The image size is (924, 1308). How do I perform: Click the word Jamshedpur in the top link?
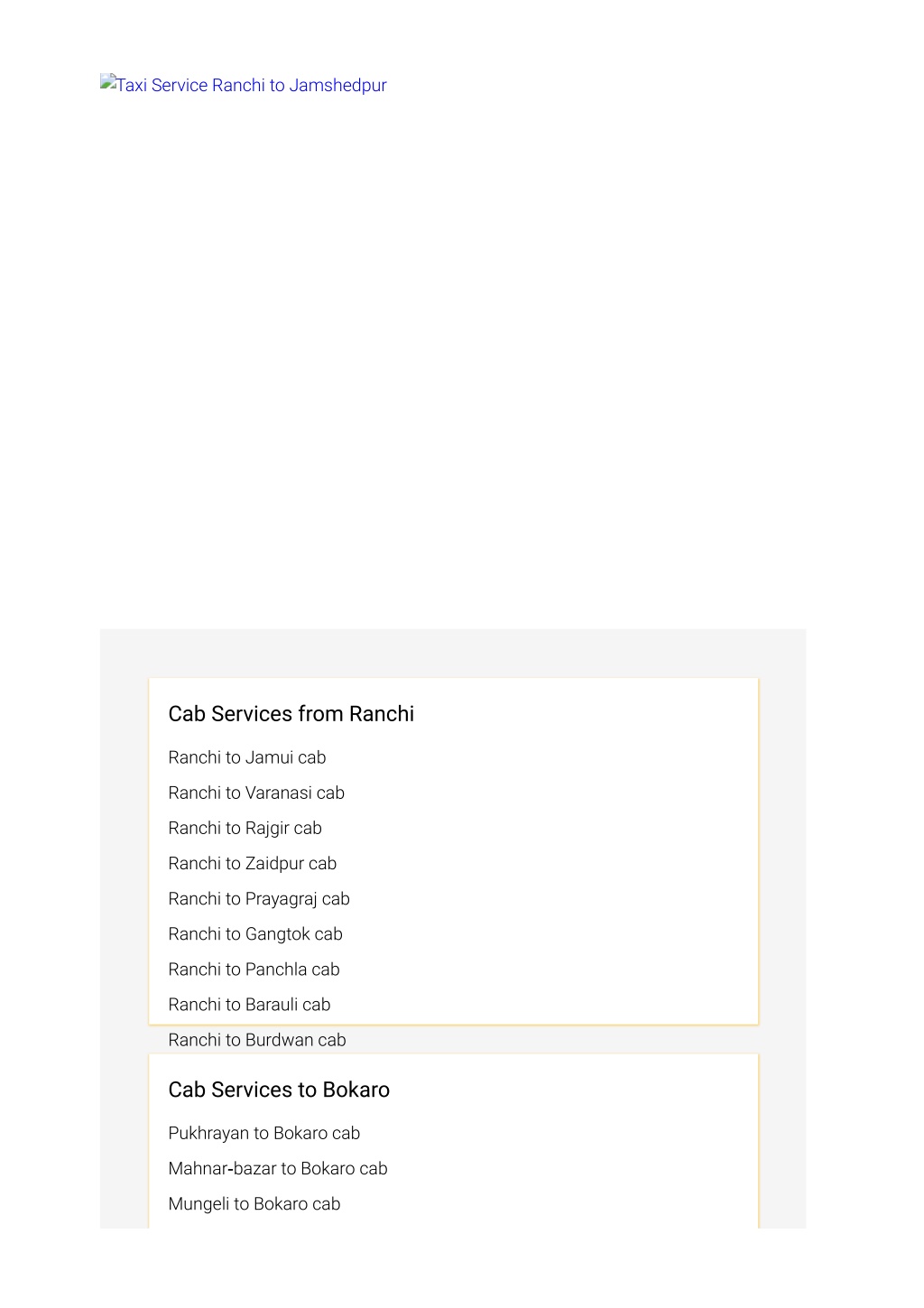coord(337,85)
